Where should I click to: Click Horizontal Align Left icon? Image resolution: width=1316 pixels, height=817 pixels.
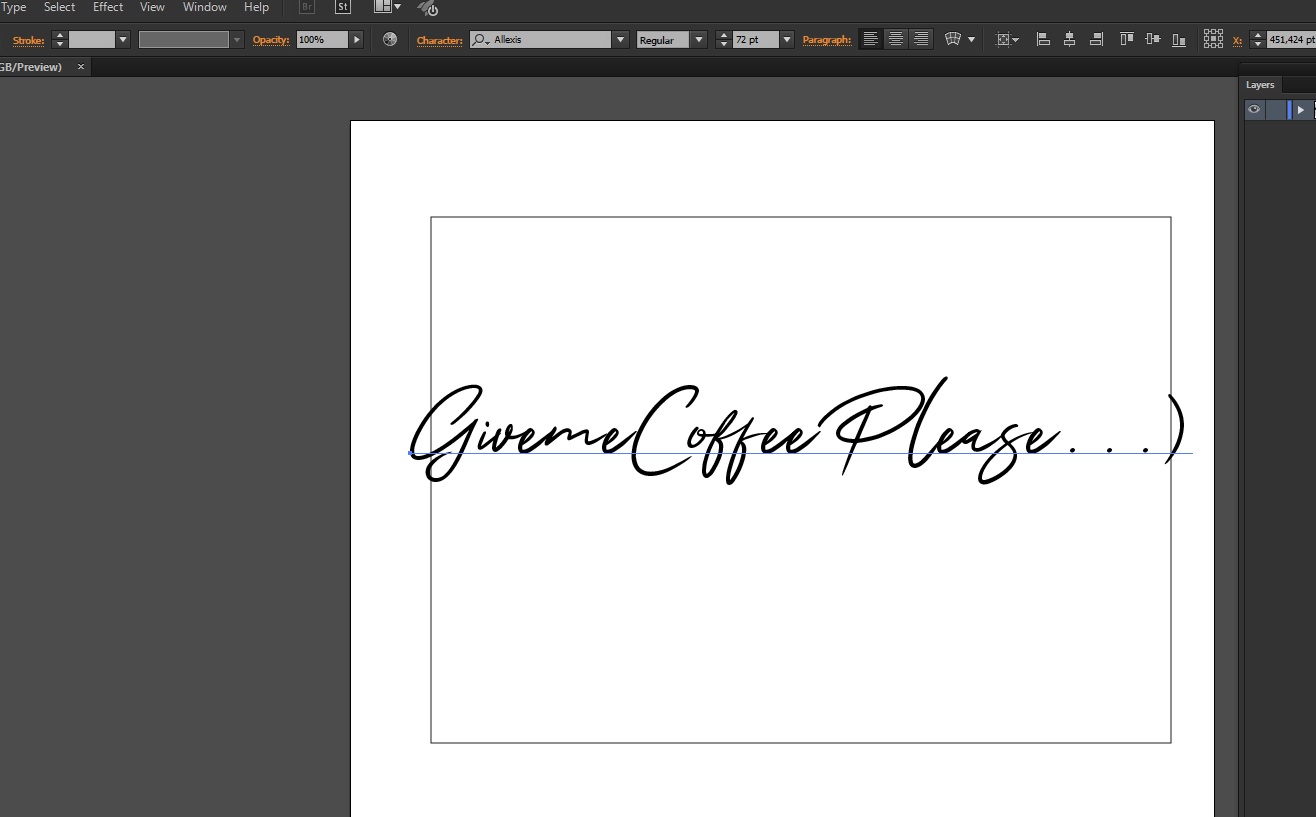tap(1043, 39)
